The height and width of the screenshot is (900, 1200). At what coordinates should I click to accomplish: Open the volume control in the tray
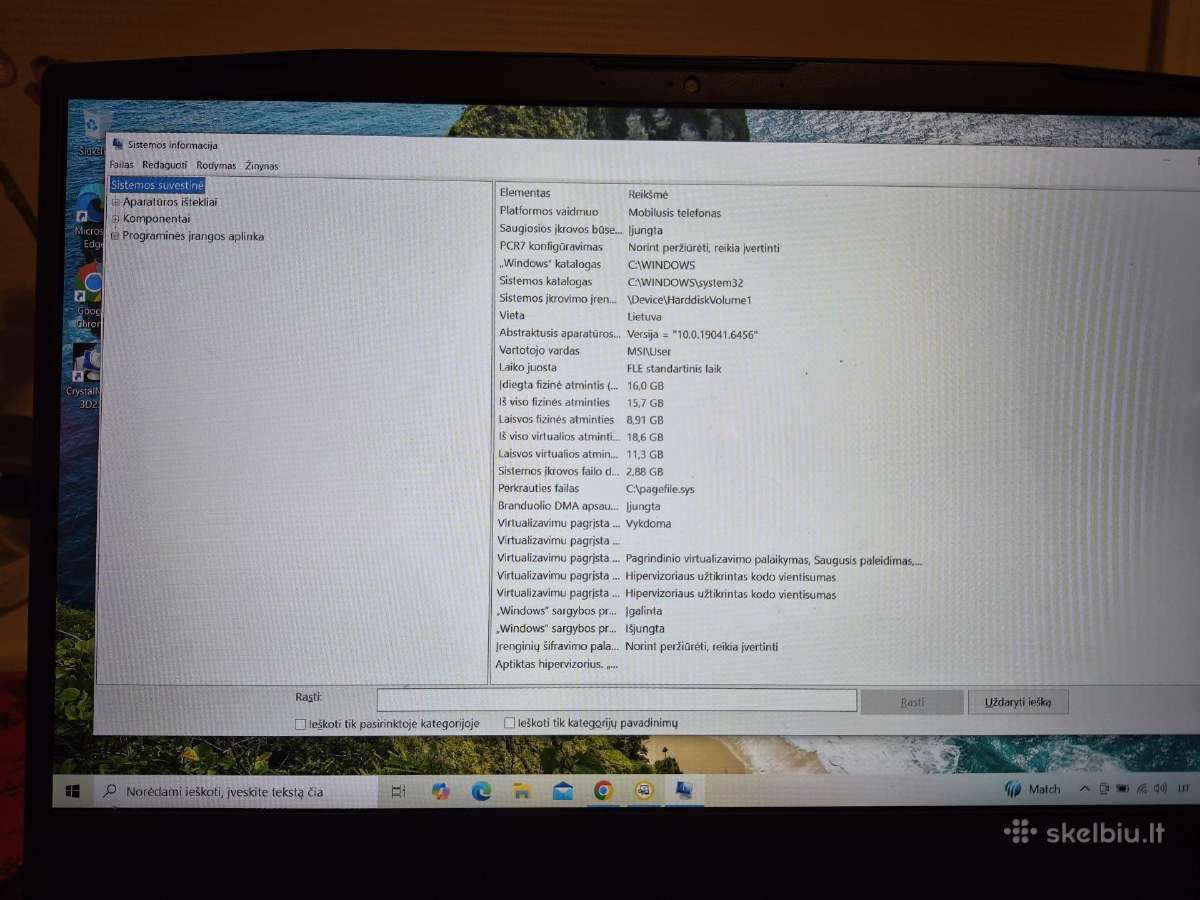point(1159,789)
